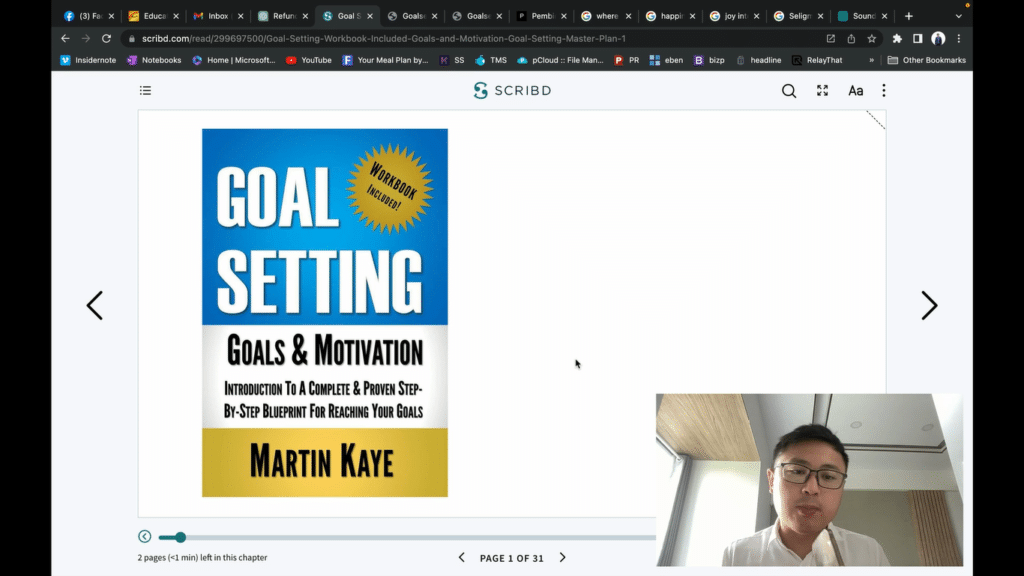
Task: Click the small next-page chevron beside page count
Action: [562, 558]
